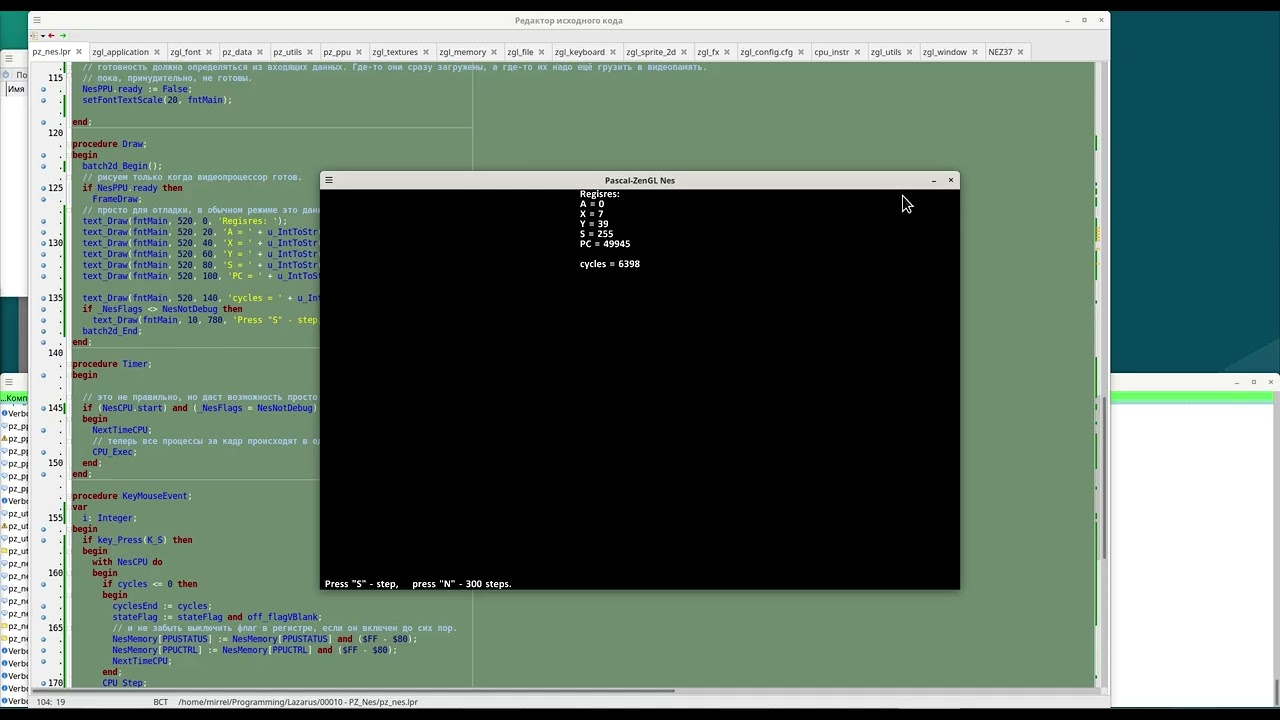Close the cpu_instr tab
This screenshot has width=1280, height=720.
(x=859, y=52)
